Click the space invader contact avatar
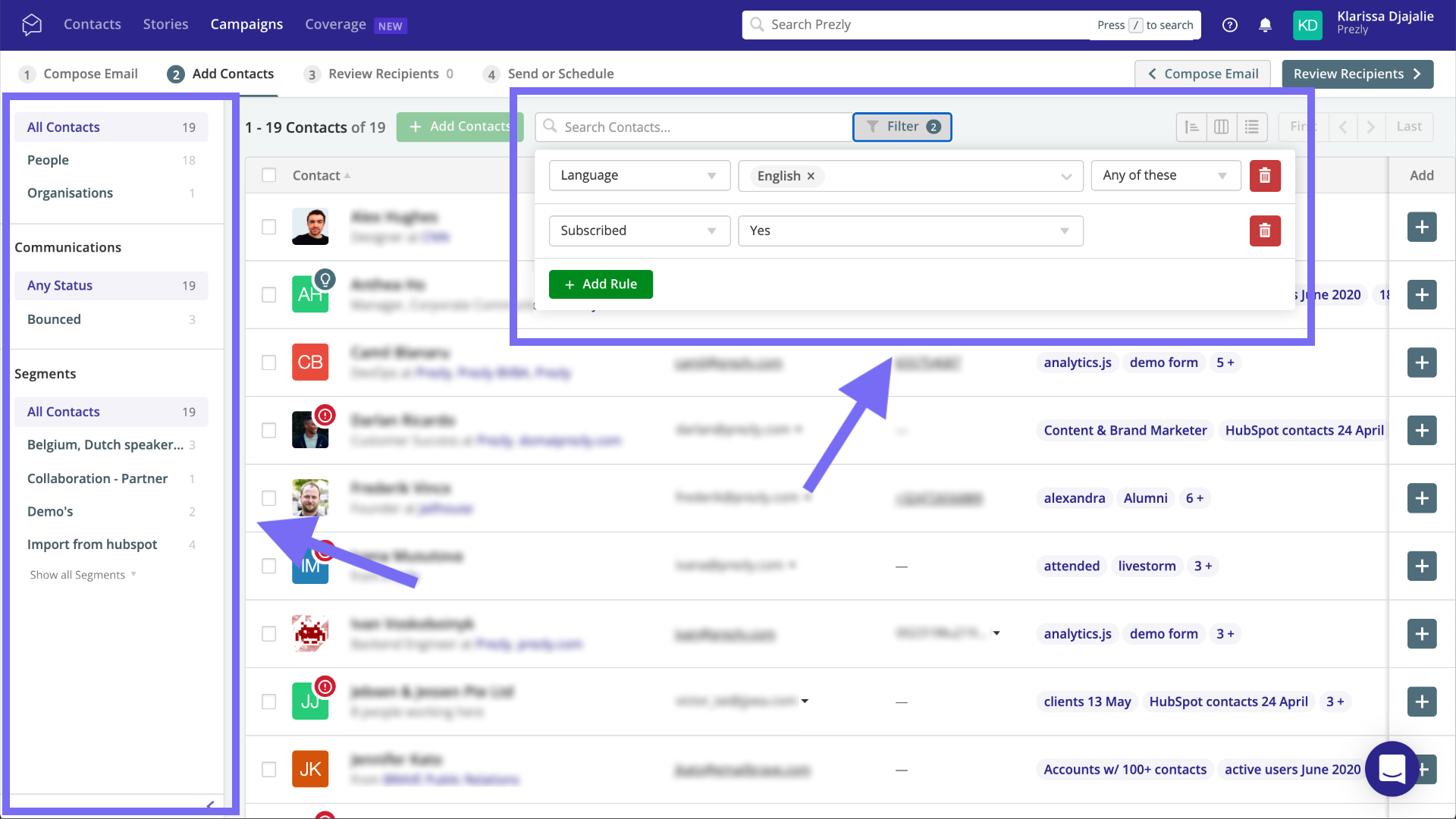Image resolution: width=1456 pixels, height=819 pixels. [310, 633]
